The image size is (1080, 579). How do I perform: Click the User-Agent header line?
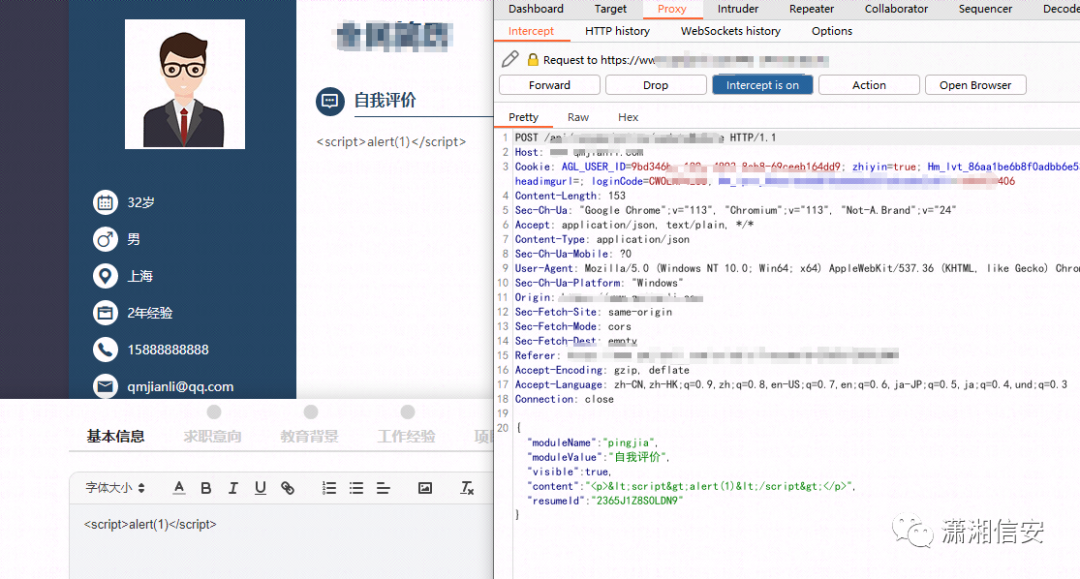(x=797, y=268)
